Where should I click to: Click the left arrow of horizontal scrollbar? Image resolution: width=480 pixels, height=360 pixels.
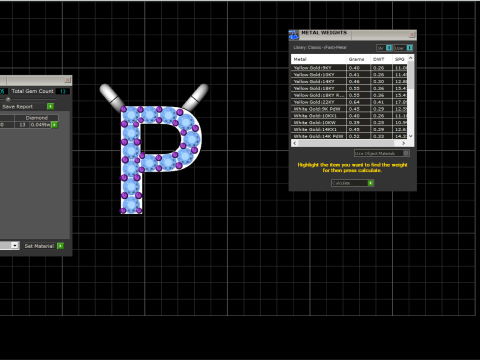pyautogui.click(x=295, y=143)
